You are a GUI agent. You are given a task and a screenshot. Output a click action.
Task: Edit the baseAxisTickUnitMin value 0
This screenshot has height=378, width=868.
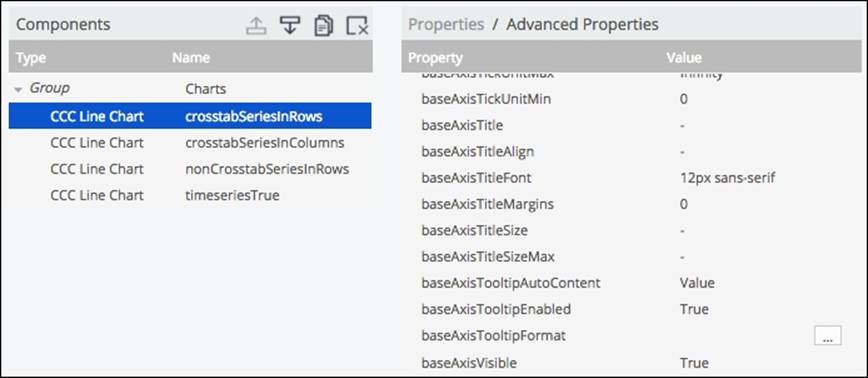[684, 99]
